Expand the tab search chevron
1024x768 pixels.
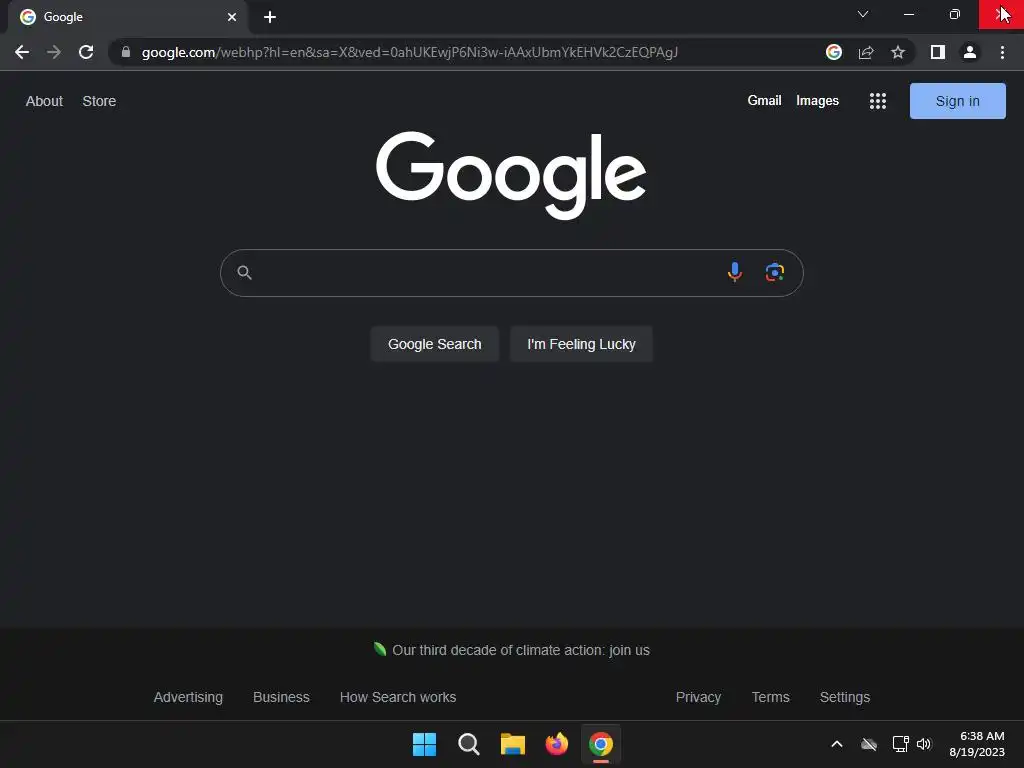pos(863,14)
